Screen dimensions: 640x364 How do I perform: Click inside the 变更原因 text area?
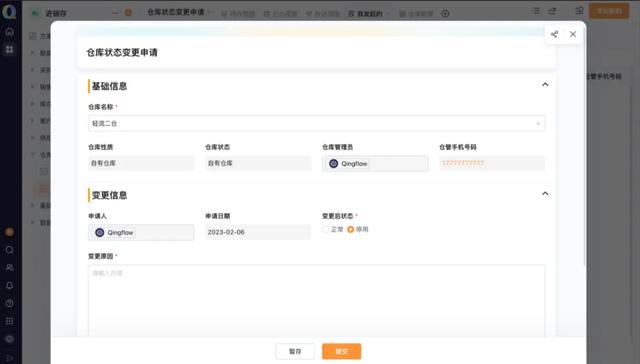tap(316, 301)
